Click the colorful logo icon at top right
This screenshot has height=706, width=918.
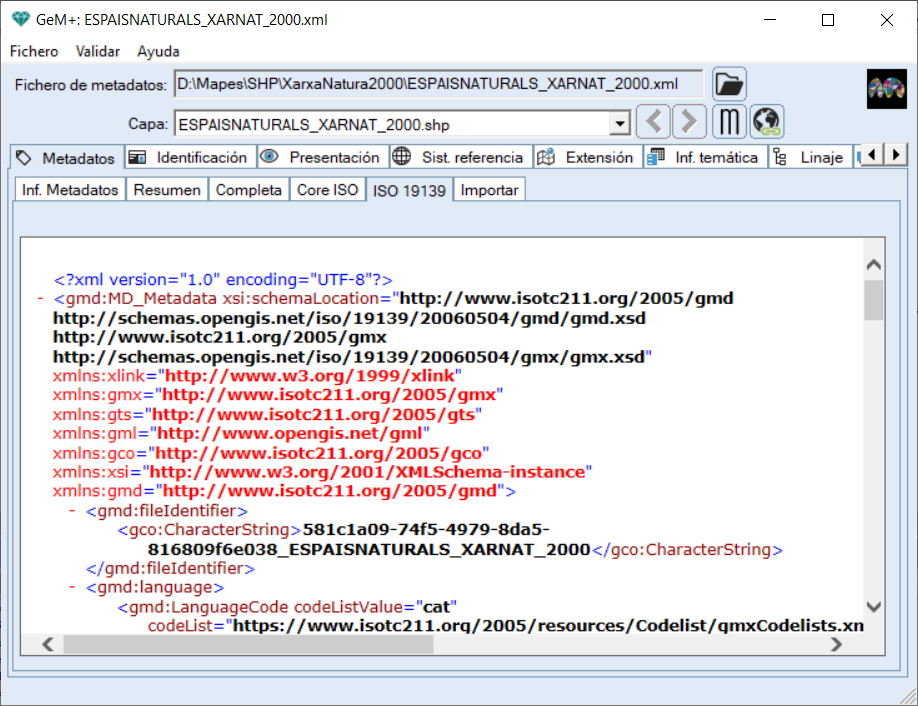coord(886,89)
